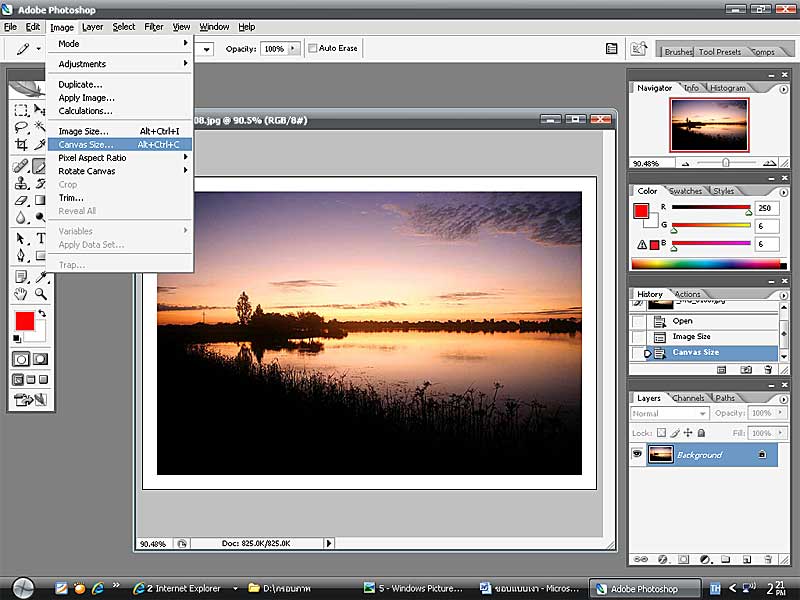Select the Eraser tool

click(21, 201)
